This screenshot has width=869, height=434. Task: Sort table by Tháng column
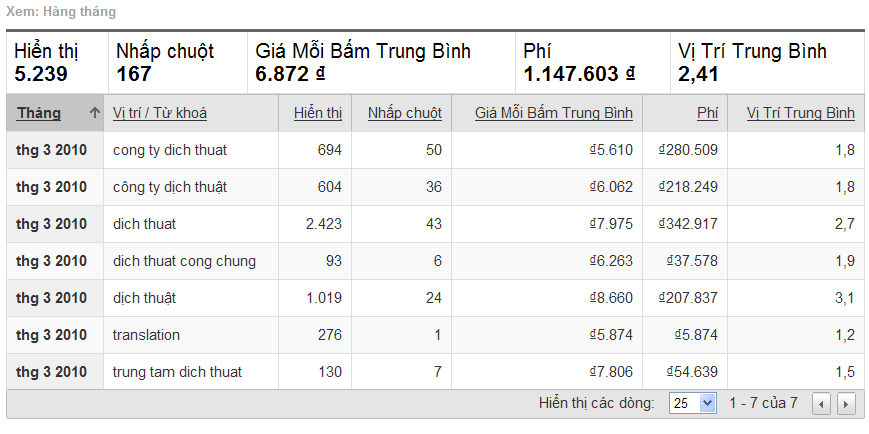click(39, 113)
